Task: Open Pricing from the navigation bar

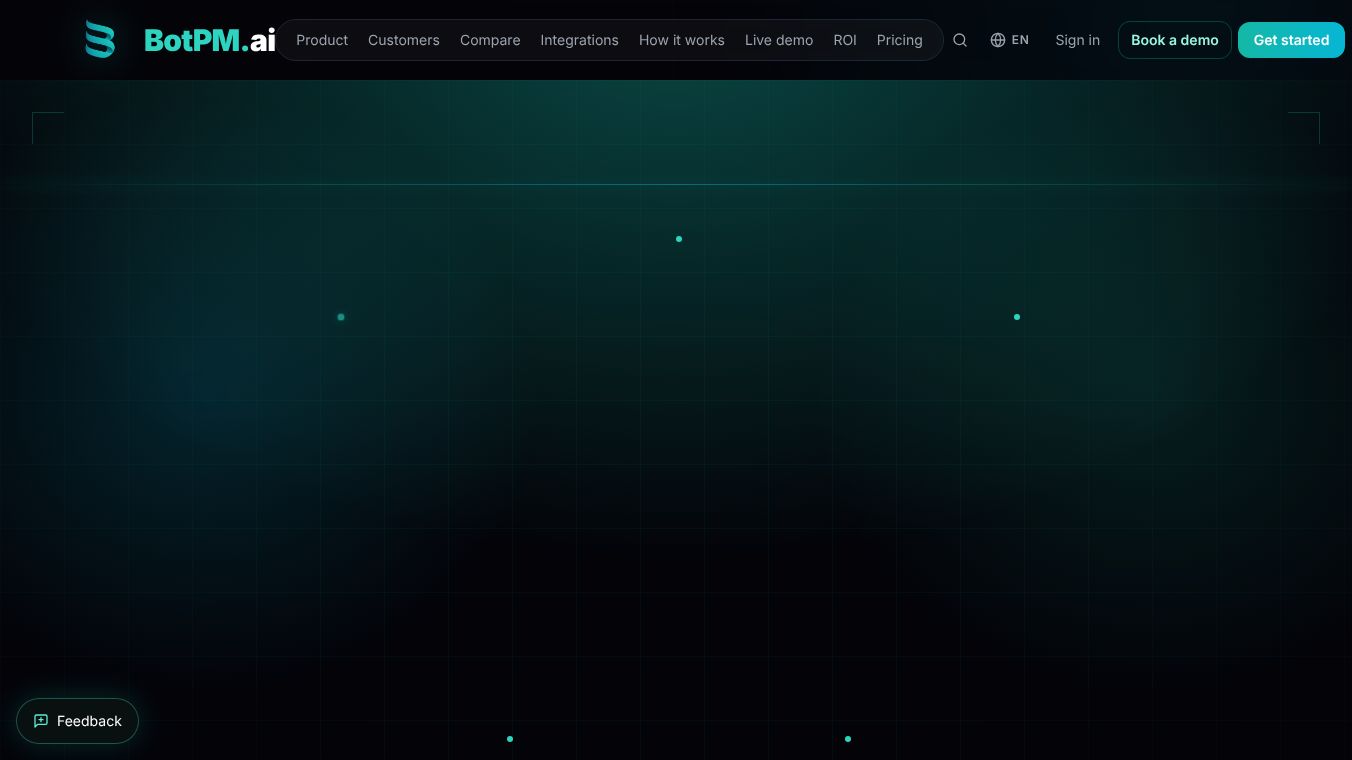Action: 900,40
